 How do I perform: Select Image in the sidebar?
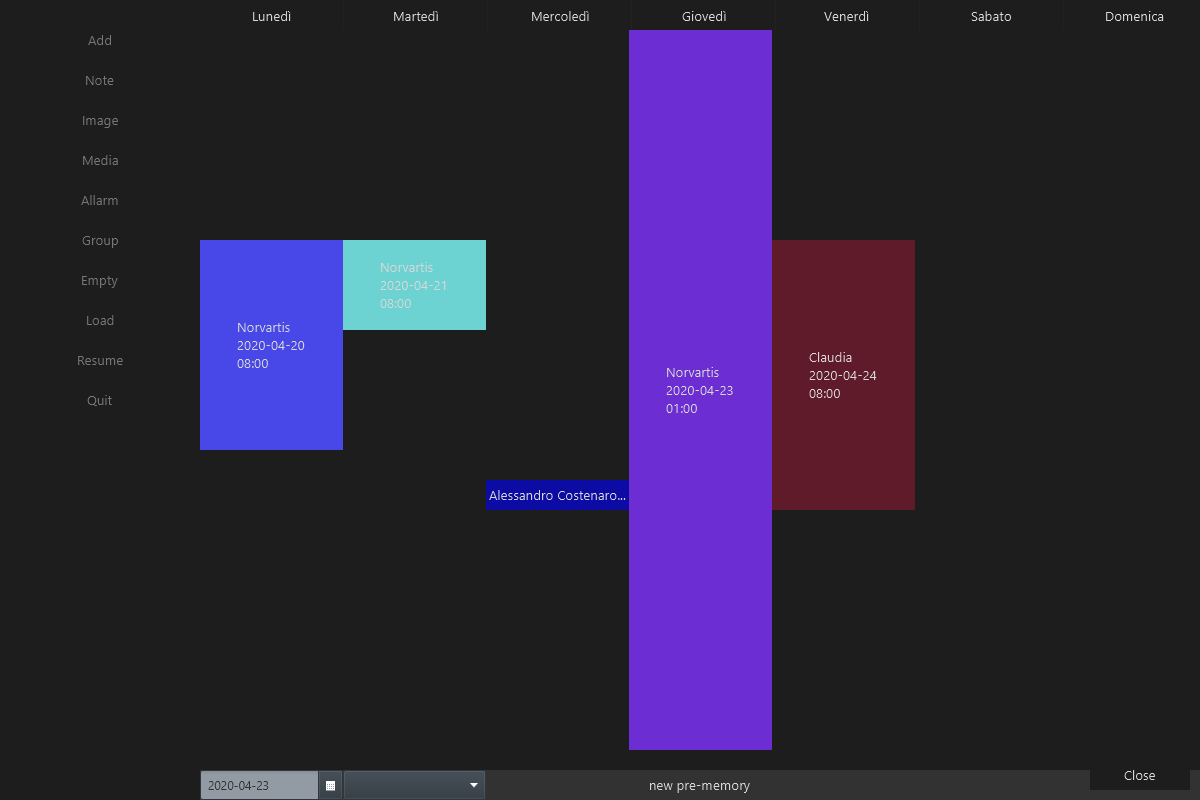point(100,121)
